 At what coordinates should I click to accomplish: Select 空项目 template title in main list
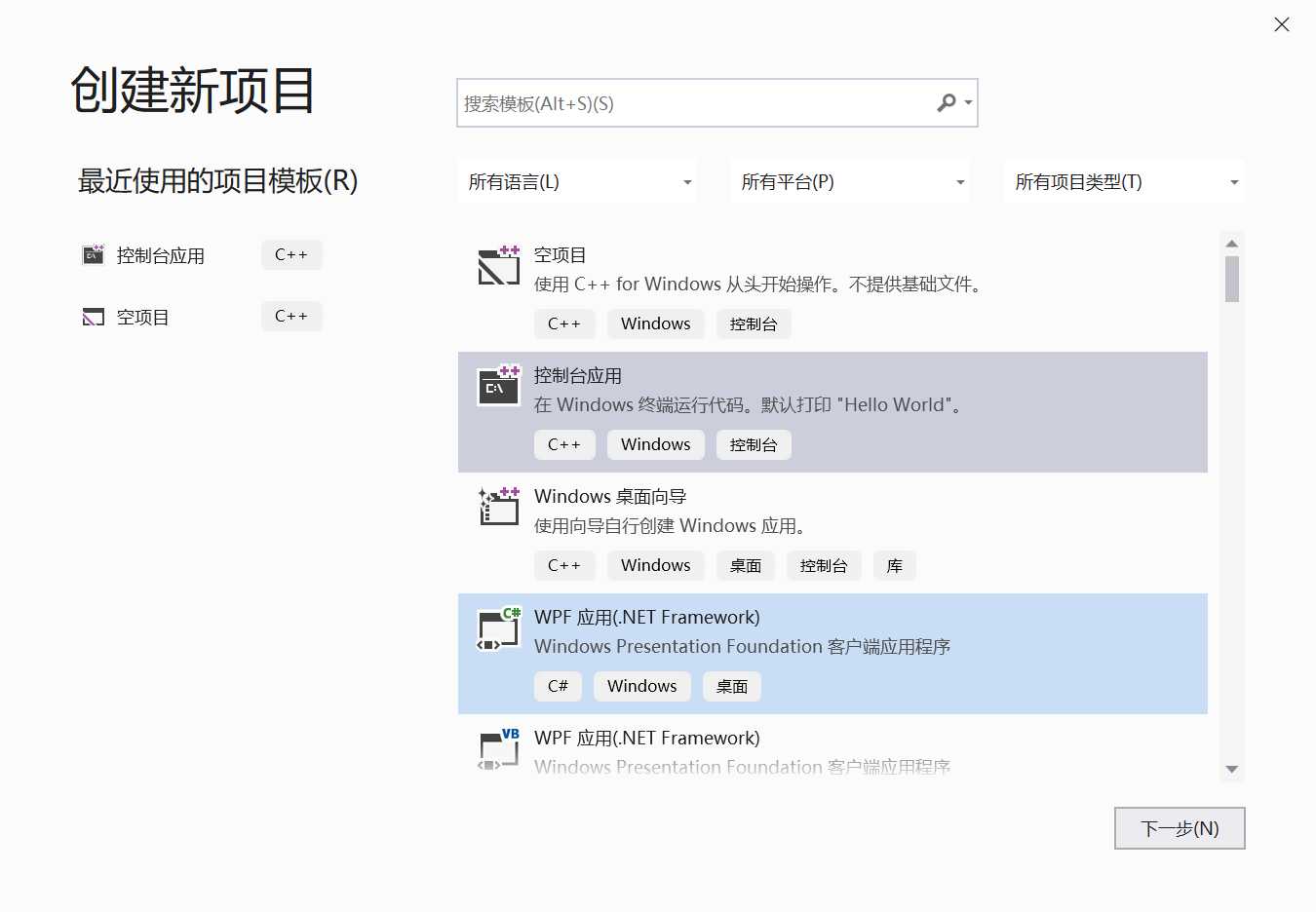pyautogui.click(x=561, y=255)
